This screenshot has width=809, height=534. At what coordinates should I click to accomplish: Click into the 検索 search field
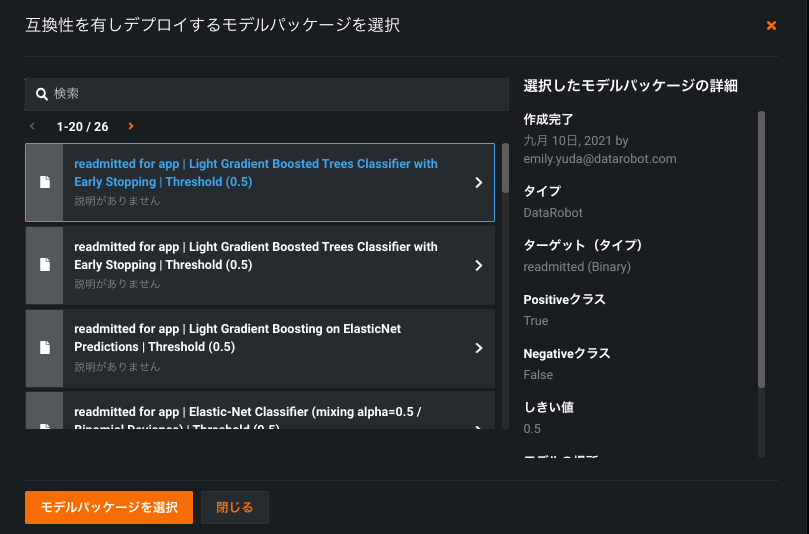(270, 94)
